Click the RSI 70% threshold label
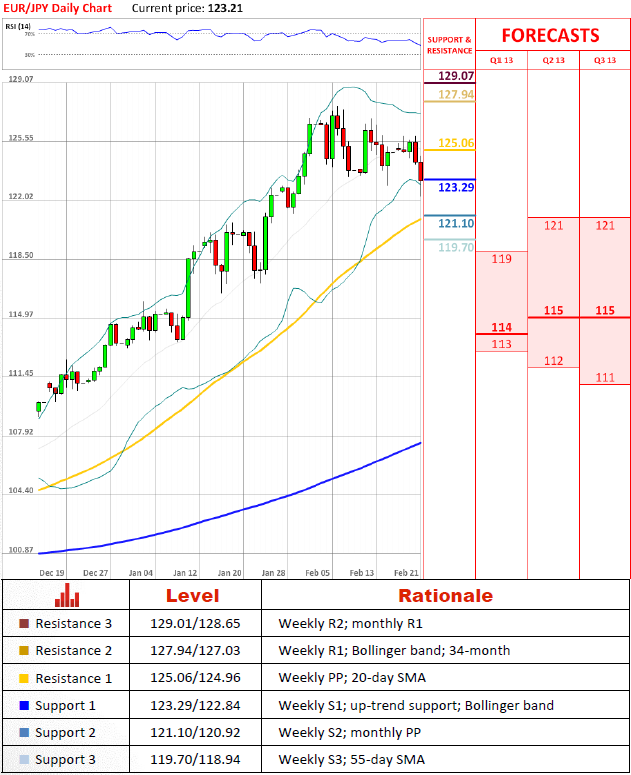The image size is (631, 775). (30, 34)
